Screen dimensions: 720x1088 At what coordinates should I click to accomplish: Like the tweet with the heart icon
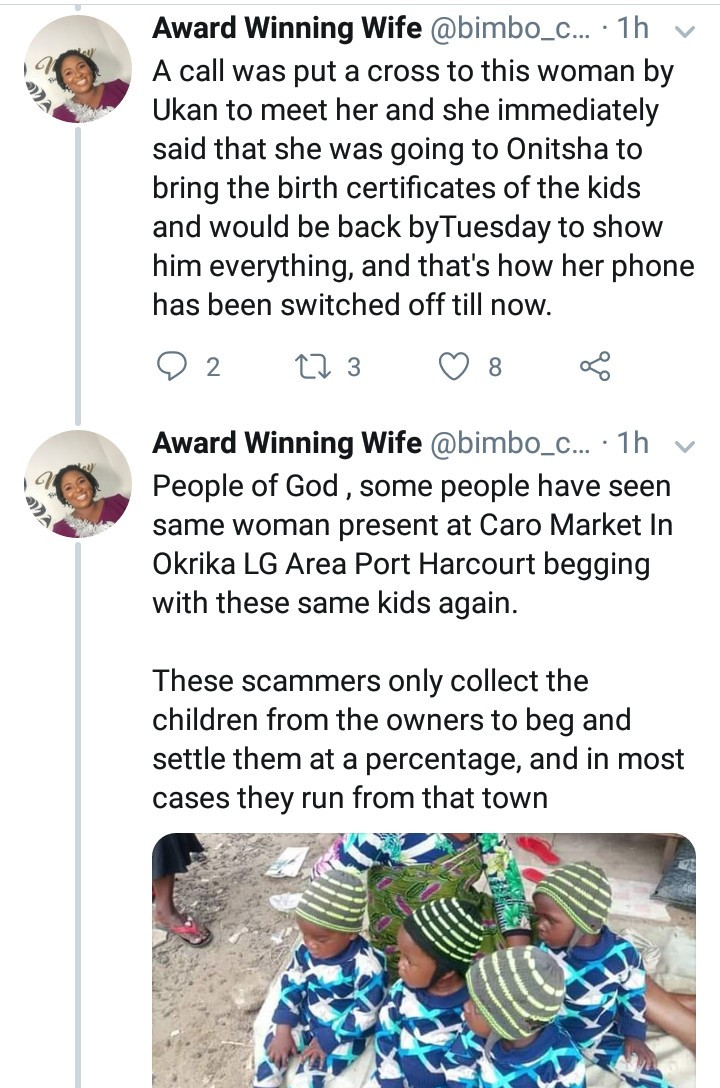(x=455, y=368)
